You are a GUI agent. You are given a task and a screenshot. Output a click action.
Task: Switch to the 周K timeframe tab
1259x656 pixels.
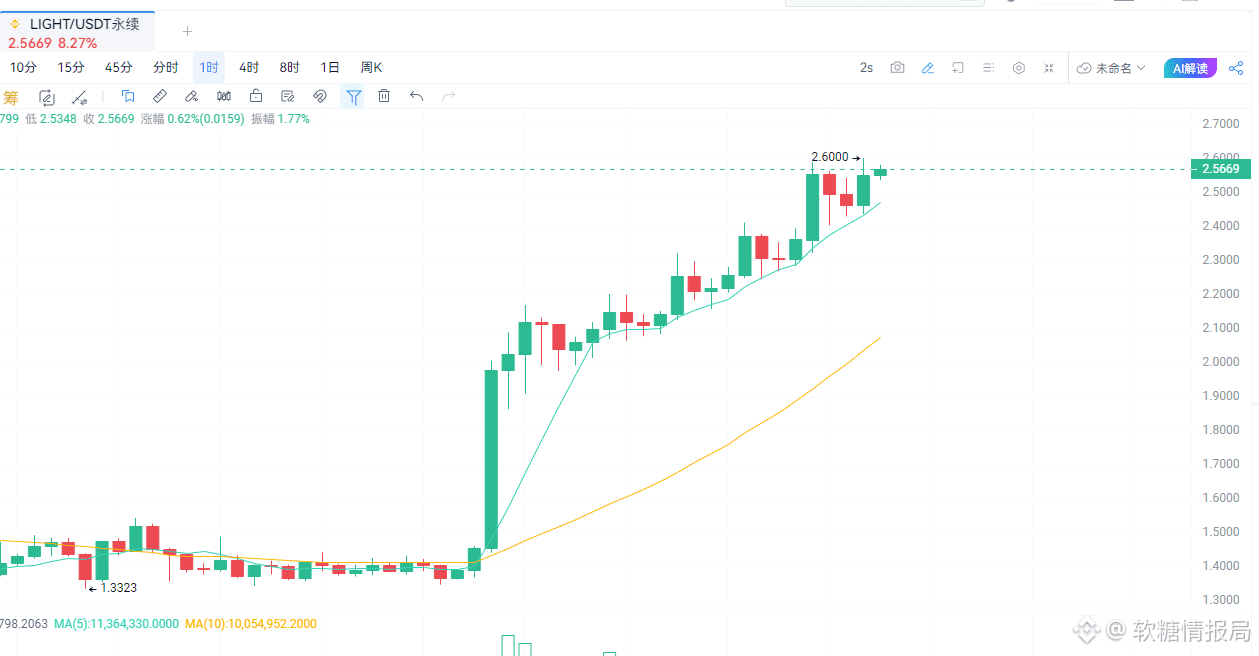tap(370, 67)
